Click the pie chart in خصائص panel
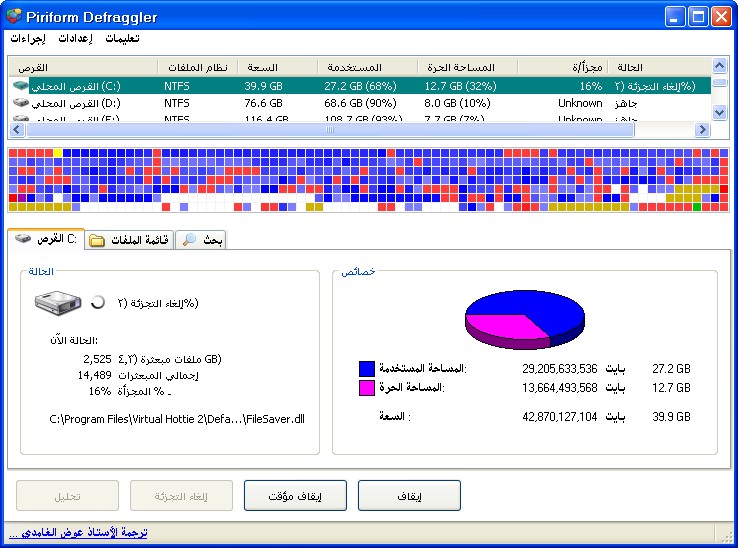Image resolution: width=738 pixels, height=548 pixels. click(x=525, y=320)
